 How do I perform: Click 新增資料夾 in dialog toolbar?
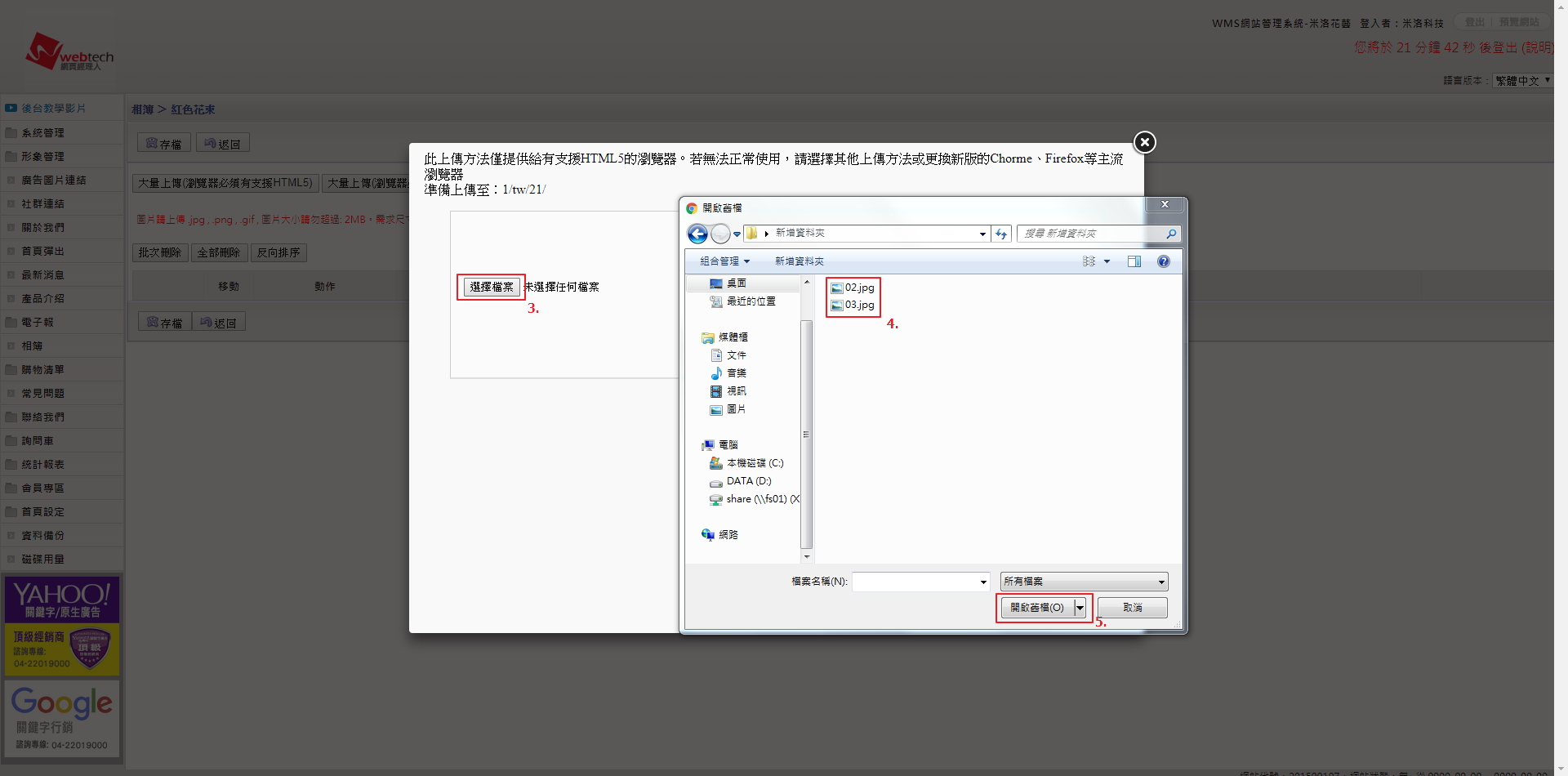coord(799,261)
